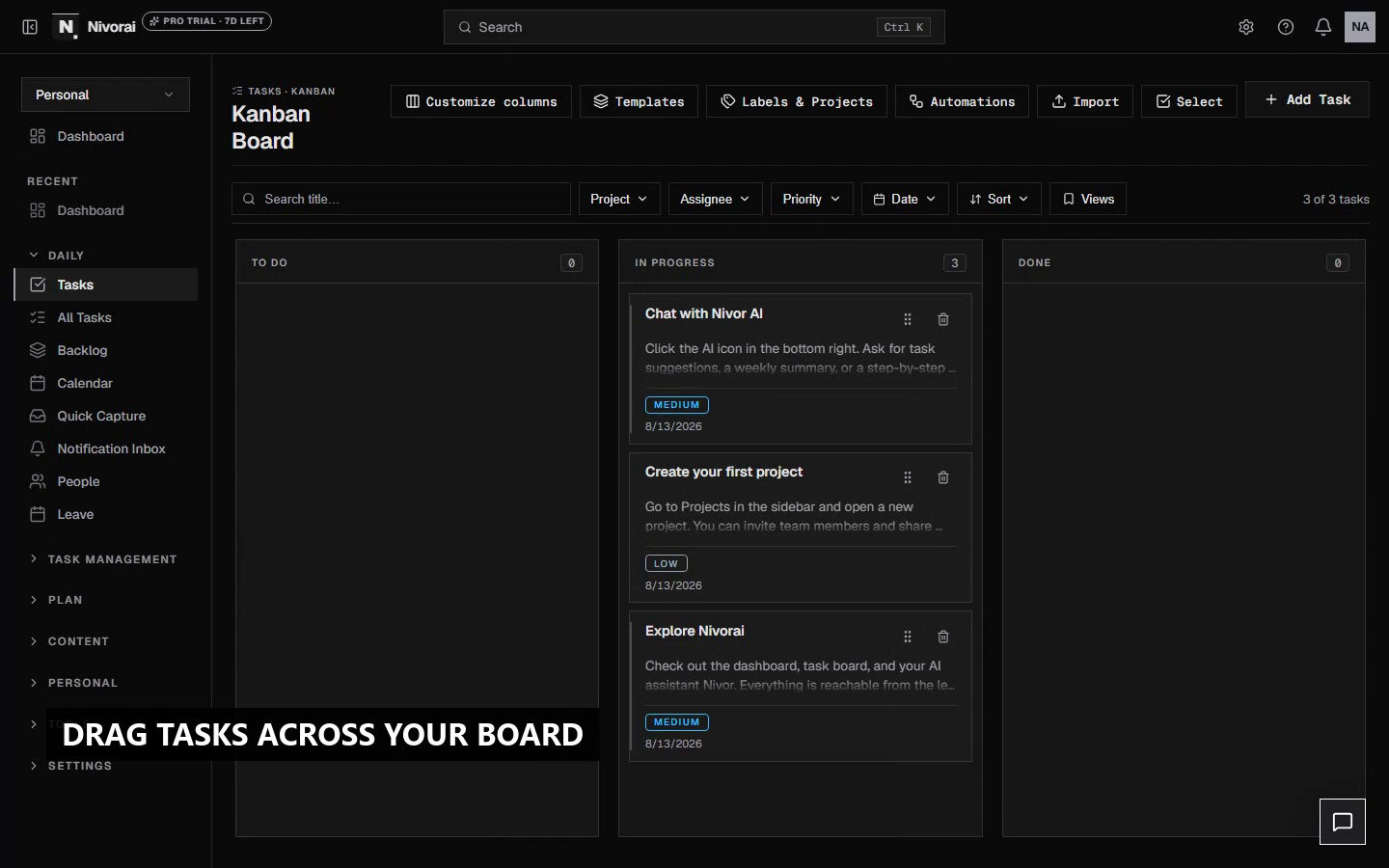The image size is (1389, 868).
Task: Click Add Task button
Action: (1307, 99)
